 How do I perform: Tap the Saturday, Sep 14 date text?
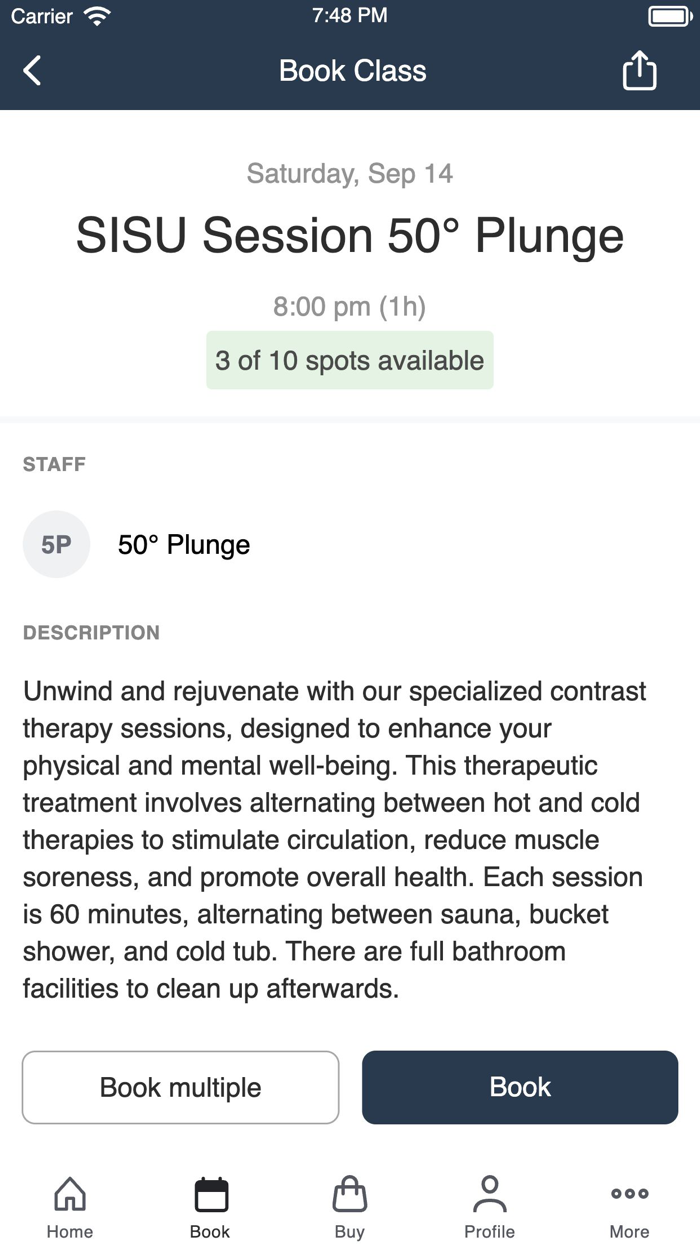[349, 173]
